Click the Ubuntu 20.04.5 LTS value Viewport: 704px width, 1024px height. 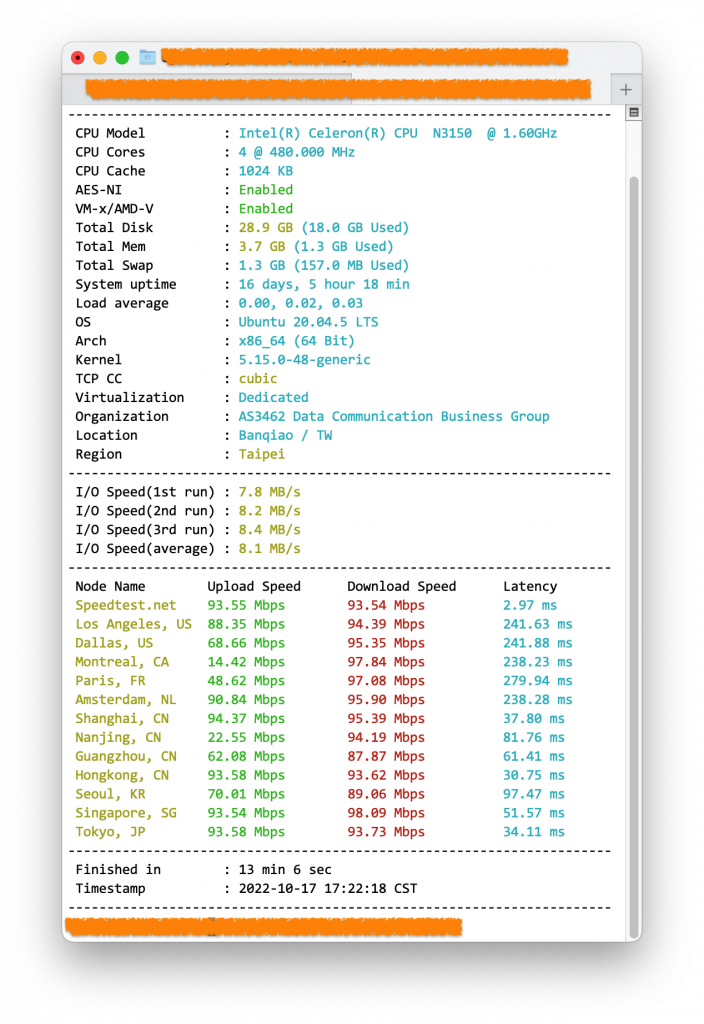(x=308, y=322)
